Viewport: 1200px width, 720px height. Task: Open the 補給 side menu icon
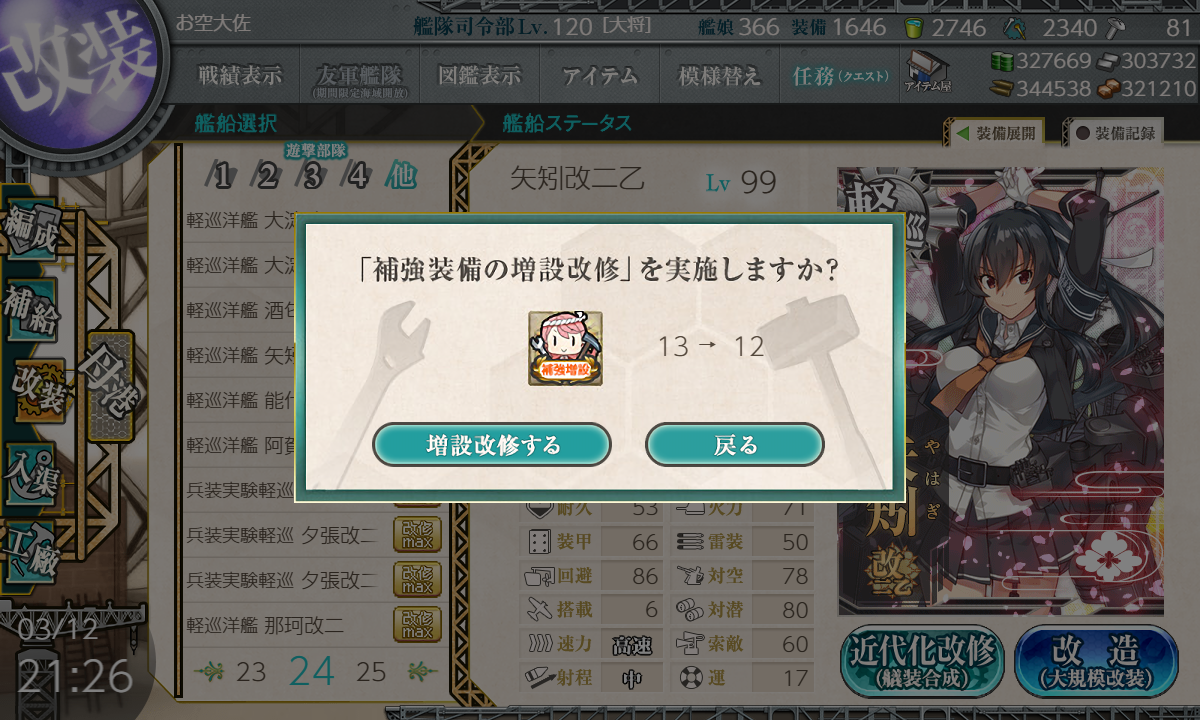tap(32, 311)
